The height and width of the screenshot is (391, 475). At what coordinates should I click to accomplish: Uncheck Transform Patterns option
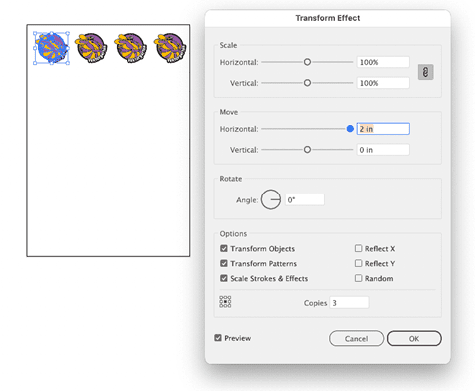click(224, 263)
